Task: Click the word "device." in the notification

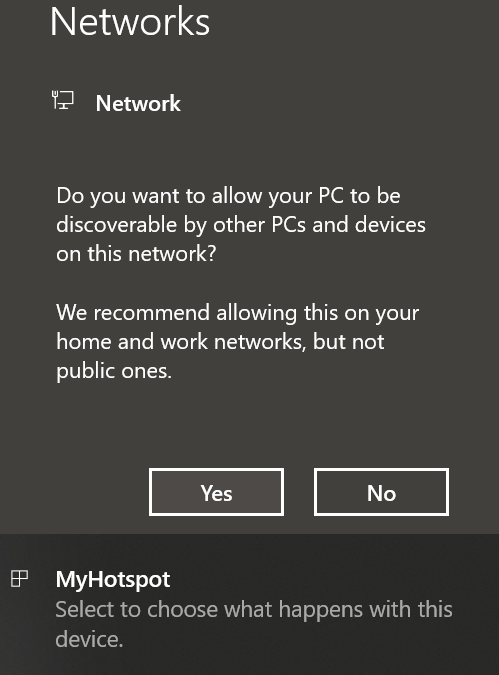Action: [90, 639]
